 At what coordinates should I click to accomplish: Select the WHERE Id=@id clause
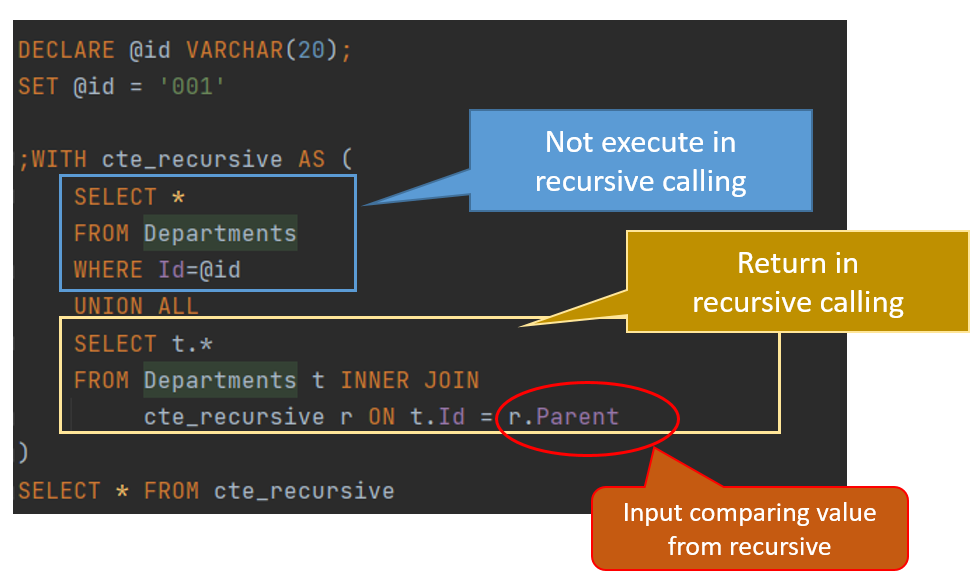point(160,269)
